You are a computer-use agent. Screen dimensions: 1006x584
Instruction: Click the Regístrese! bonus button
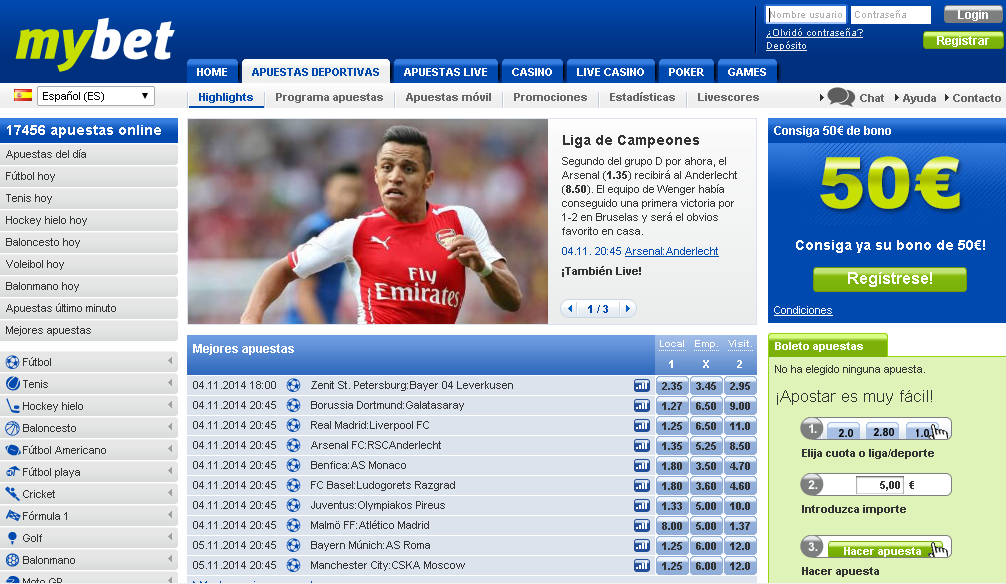click(890, 279)
